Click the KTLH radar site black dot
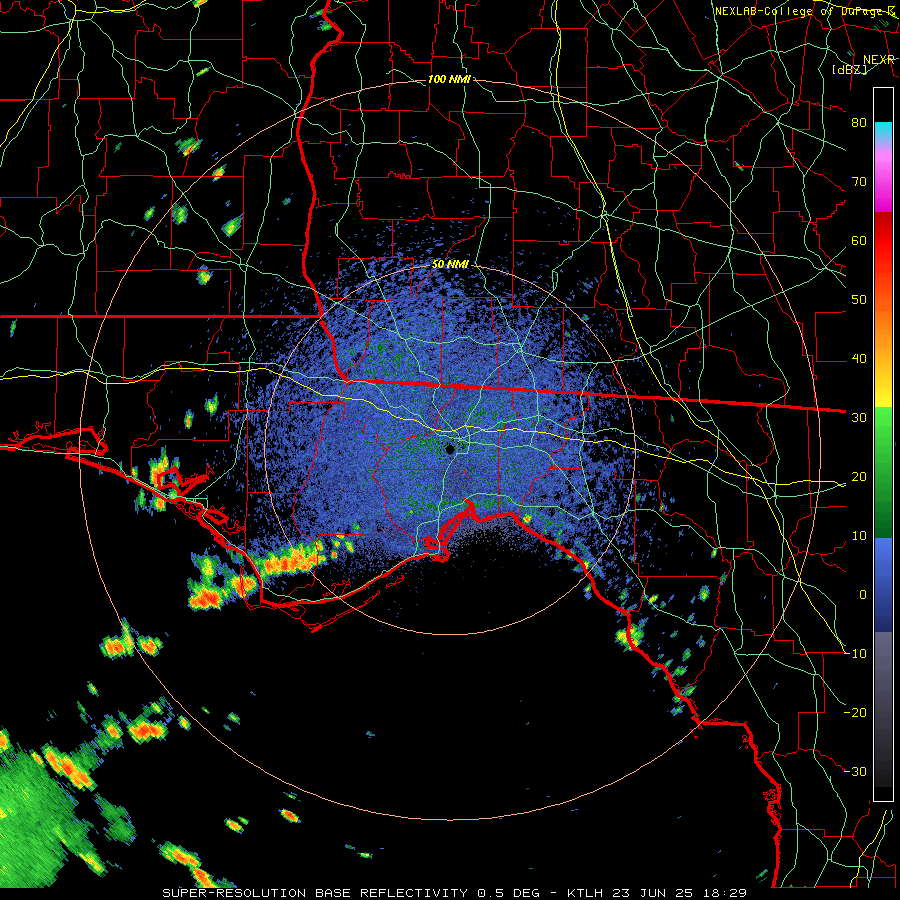900x900 pixels. (x=451, y=449)
